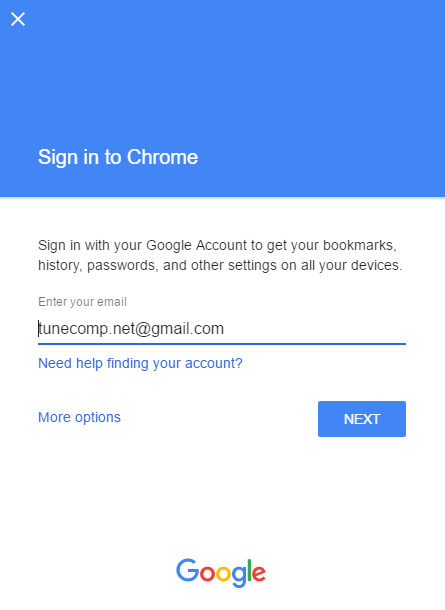Click the blue header banner area

[x=222, y=98]
